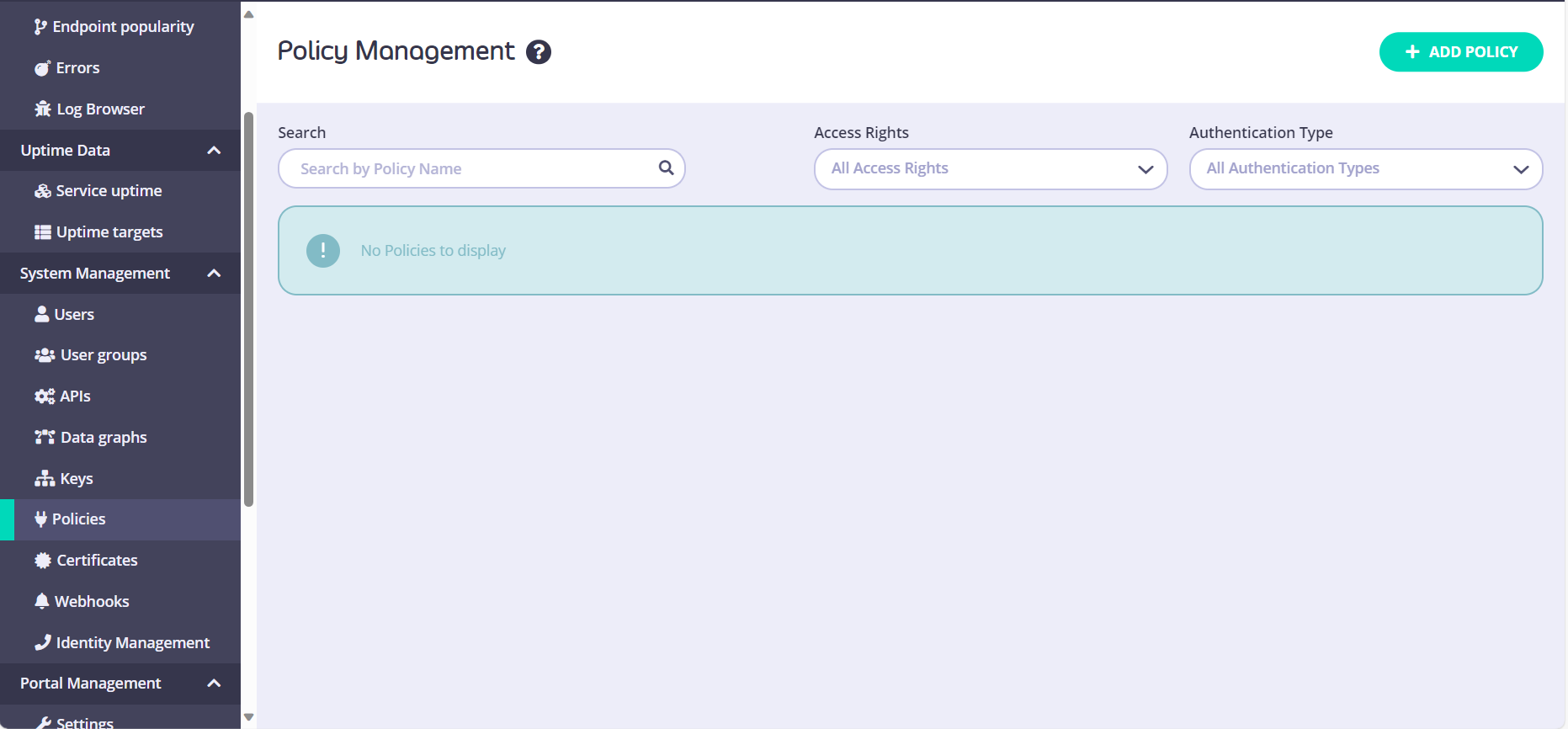Screen dimensions: 1568x729
Task: Click the Users person icon
Action: tap(41, 314)
